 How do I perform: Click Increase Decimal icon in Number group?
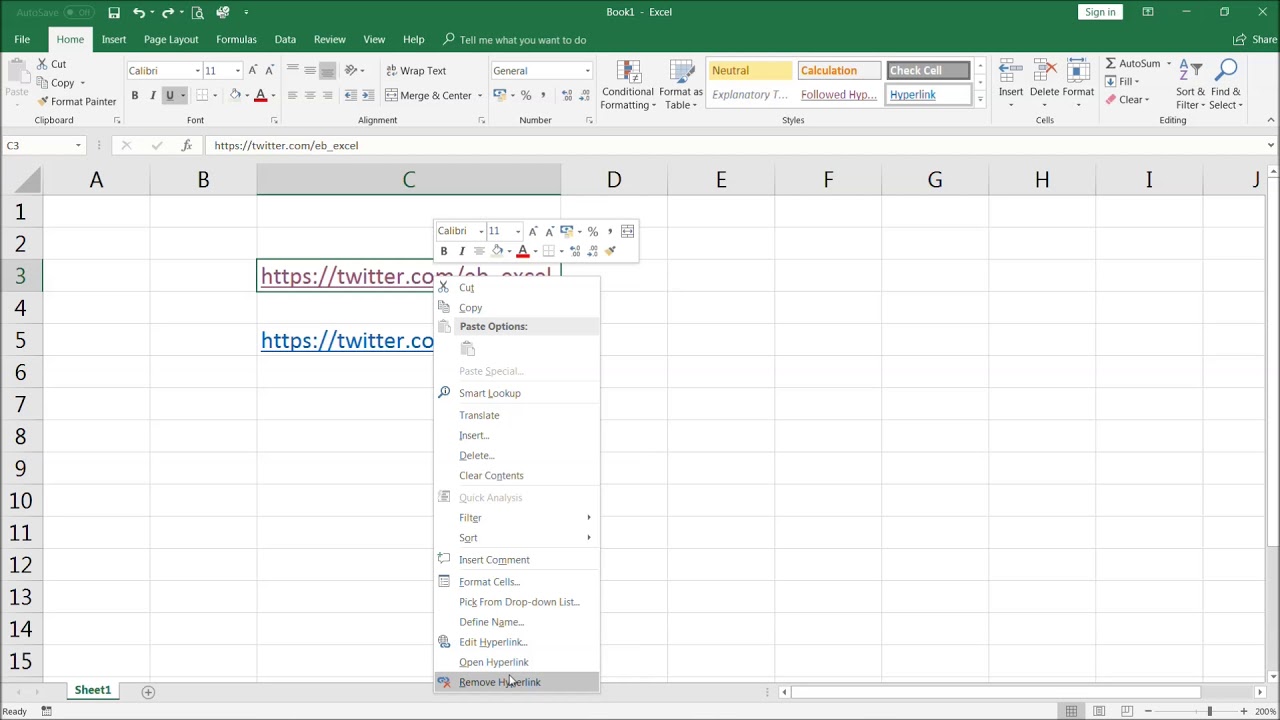(x=567, y=95)
